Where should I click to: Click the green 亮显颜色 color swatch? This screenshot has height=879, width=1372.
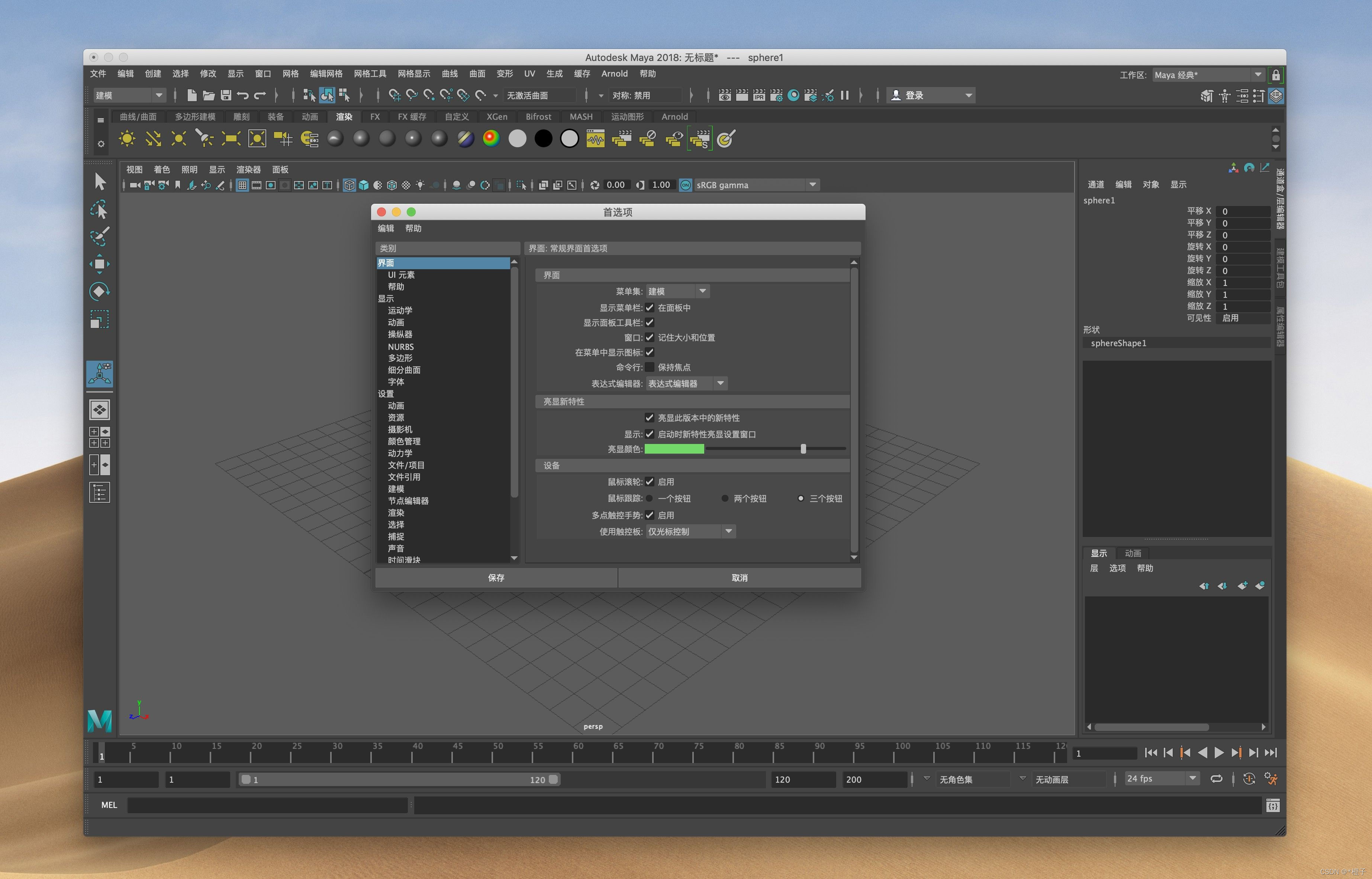tap(674, 449)
